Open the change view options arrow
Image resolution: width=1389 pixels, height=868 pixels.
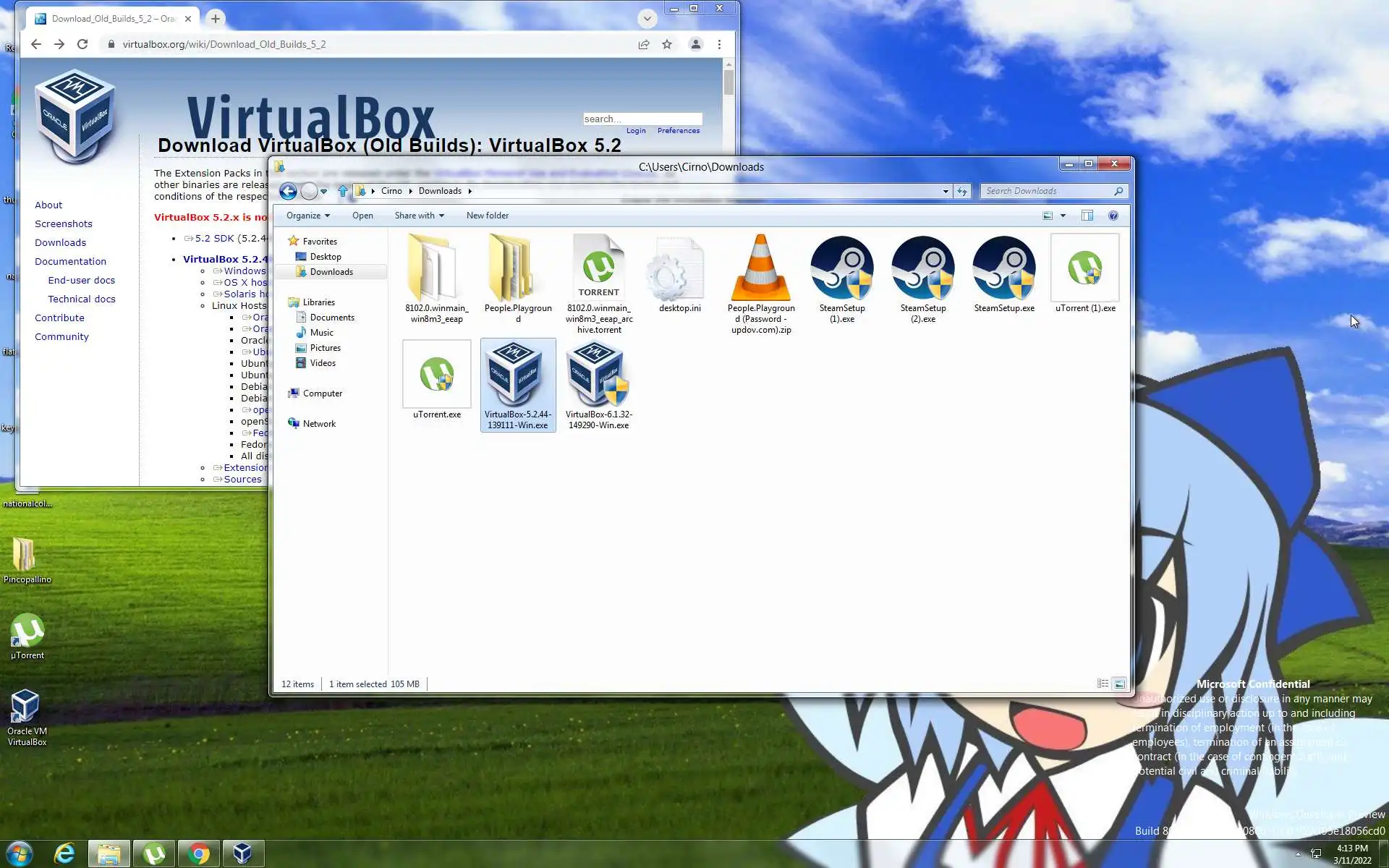(x=1063, y=216)
